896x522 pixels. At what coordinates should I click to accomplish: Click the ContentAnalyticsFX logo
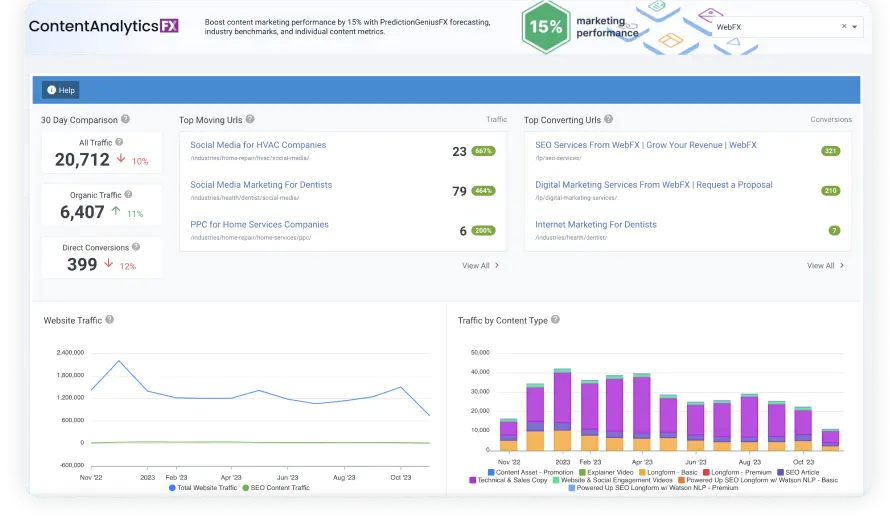(x=104, y=27)
